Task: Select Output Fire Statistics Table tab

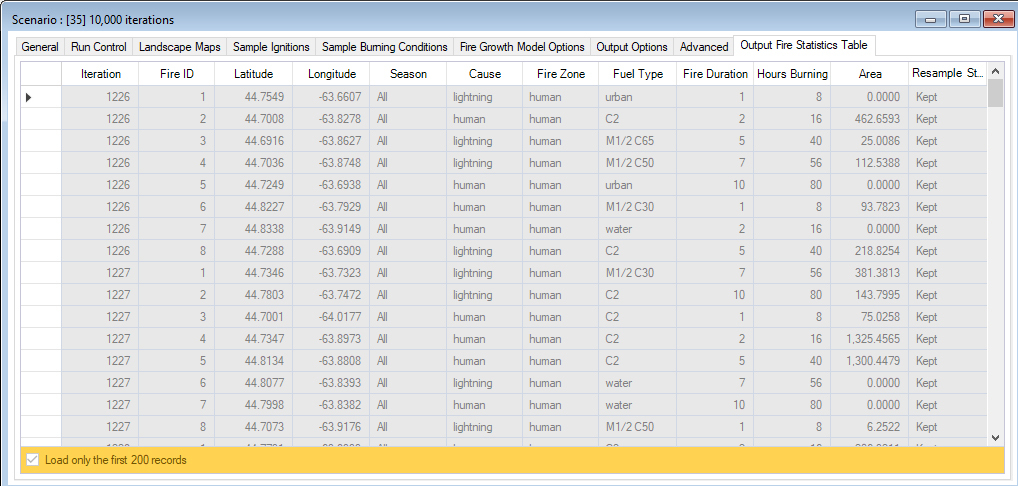Action: pyautogui.click(x=805, y=45)
